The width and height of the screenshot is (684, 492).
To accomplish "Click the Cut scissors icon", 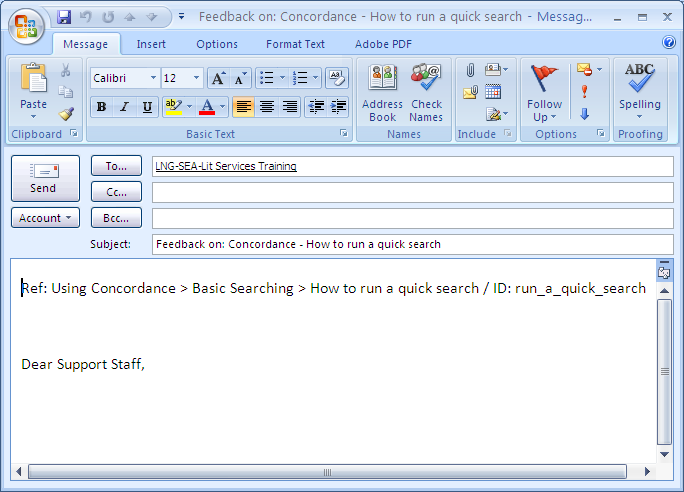I will [x=65, y=70].
